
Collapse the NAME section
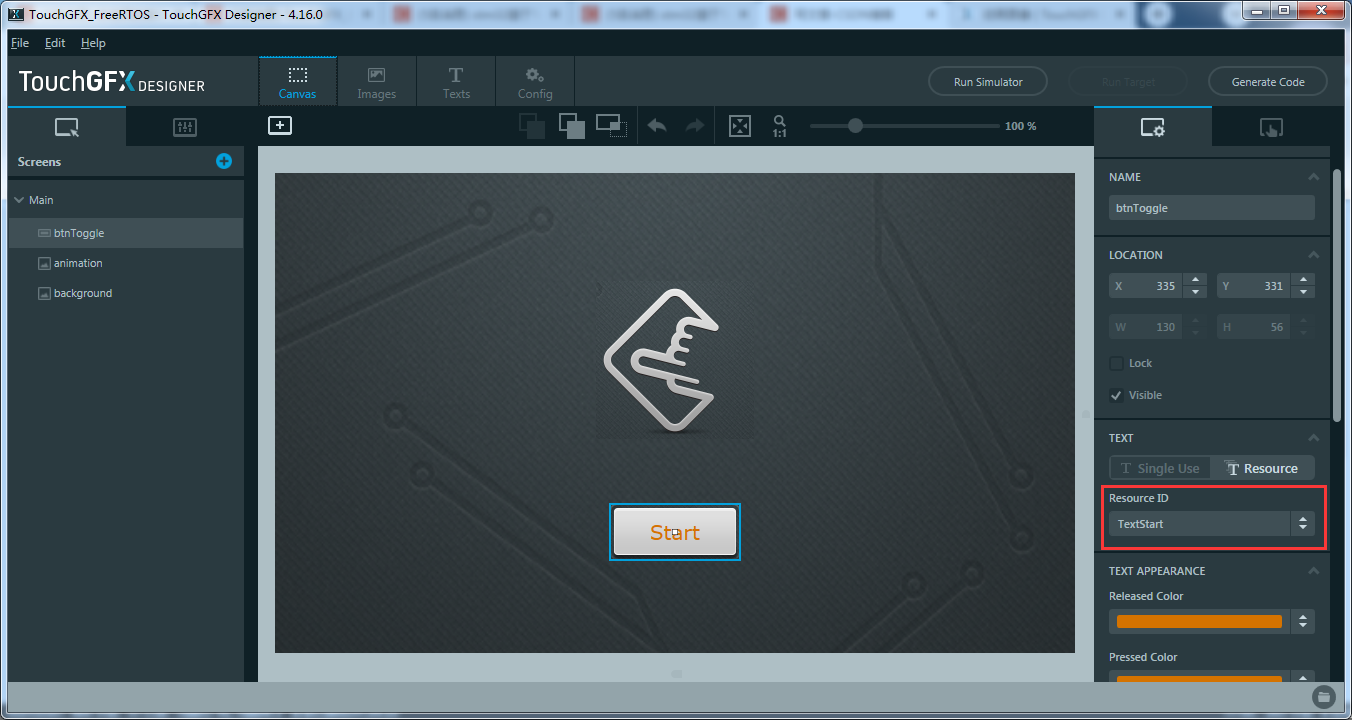pyautogui.click(x=1314, y=177)
